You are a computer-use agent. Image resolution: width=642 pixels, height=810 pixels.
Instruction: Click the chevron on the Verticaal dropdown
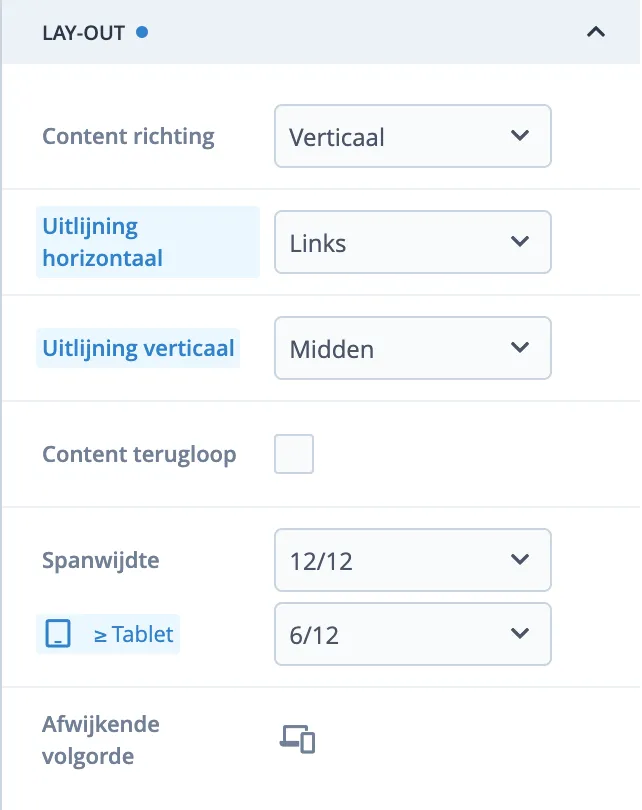[x=519, y=136]
